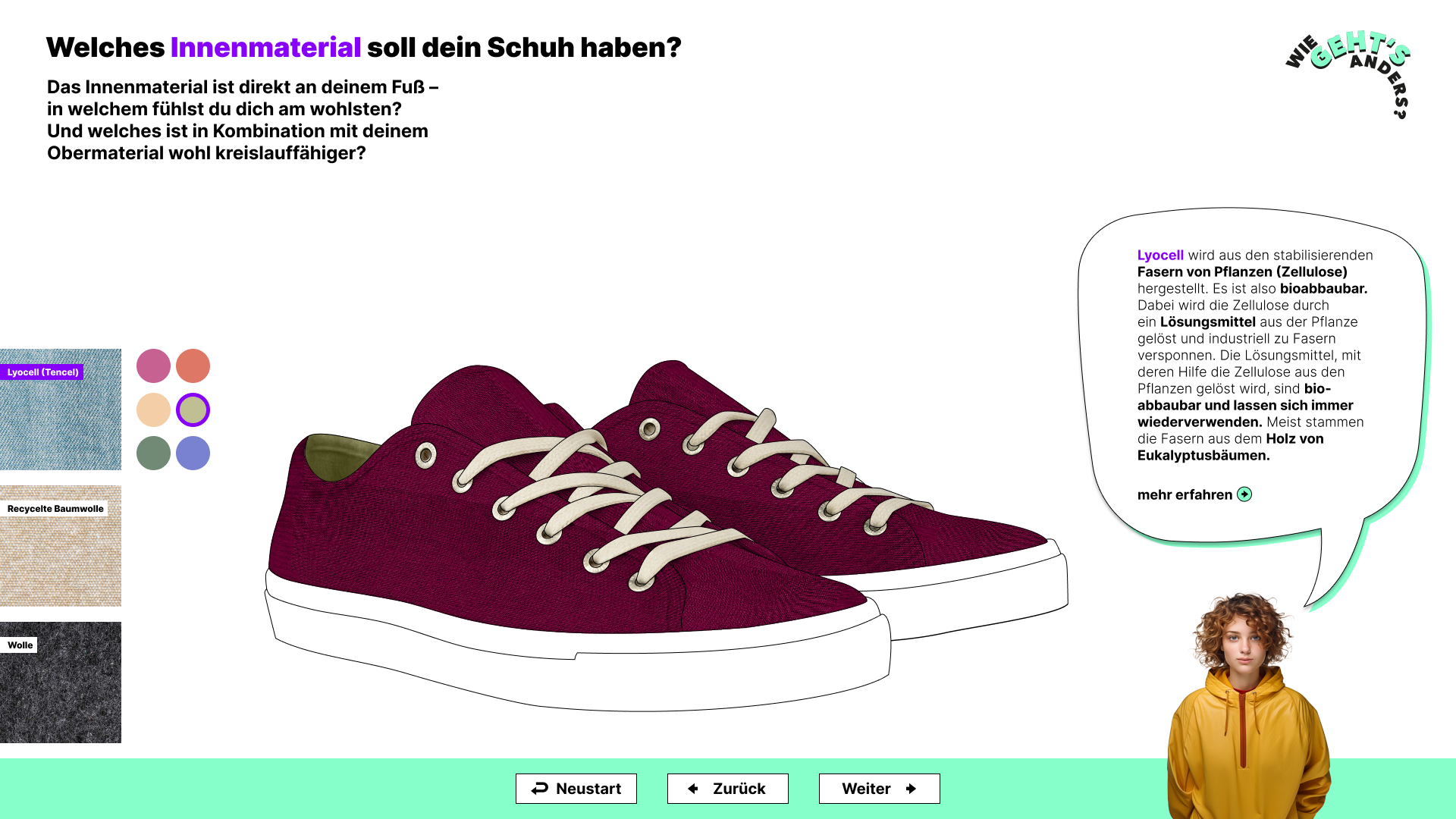The width and height of the screenshot is (1456, 819).
Task: Choose the Wolle material tile
Action: pos(61,682)
